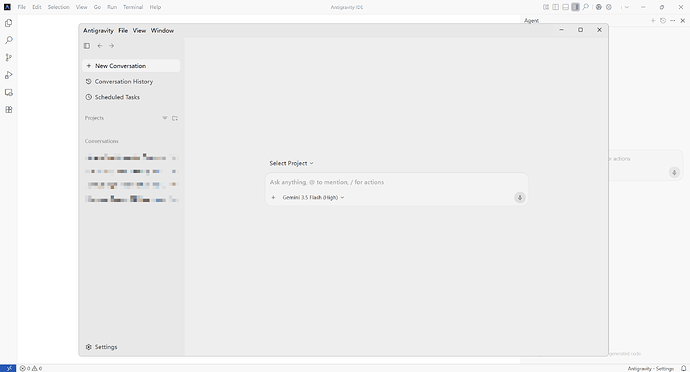Toggle the Agent Manager sidebar panel icon
Viewport: 690px width, 372px height.
(87, 46)
